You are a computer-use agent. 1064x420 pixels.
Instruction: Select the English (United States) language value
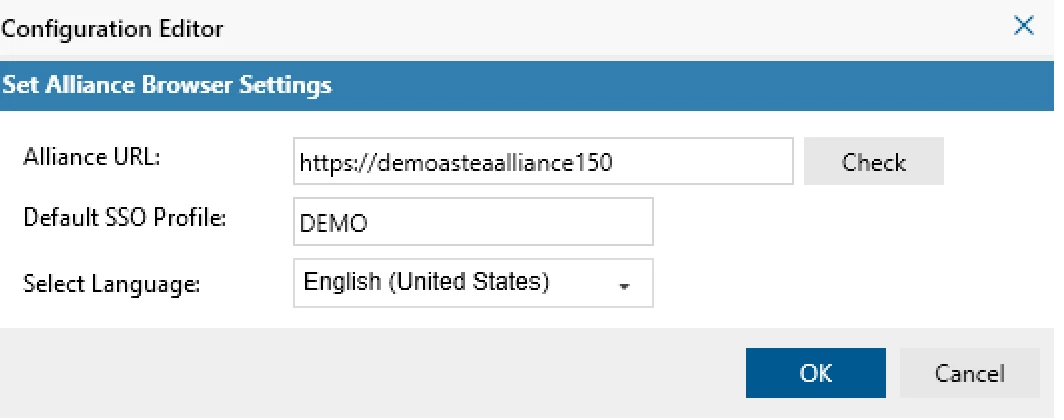pos(426,283)
